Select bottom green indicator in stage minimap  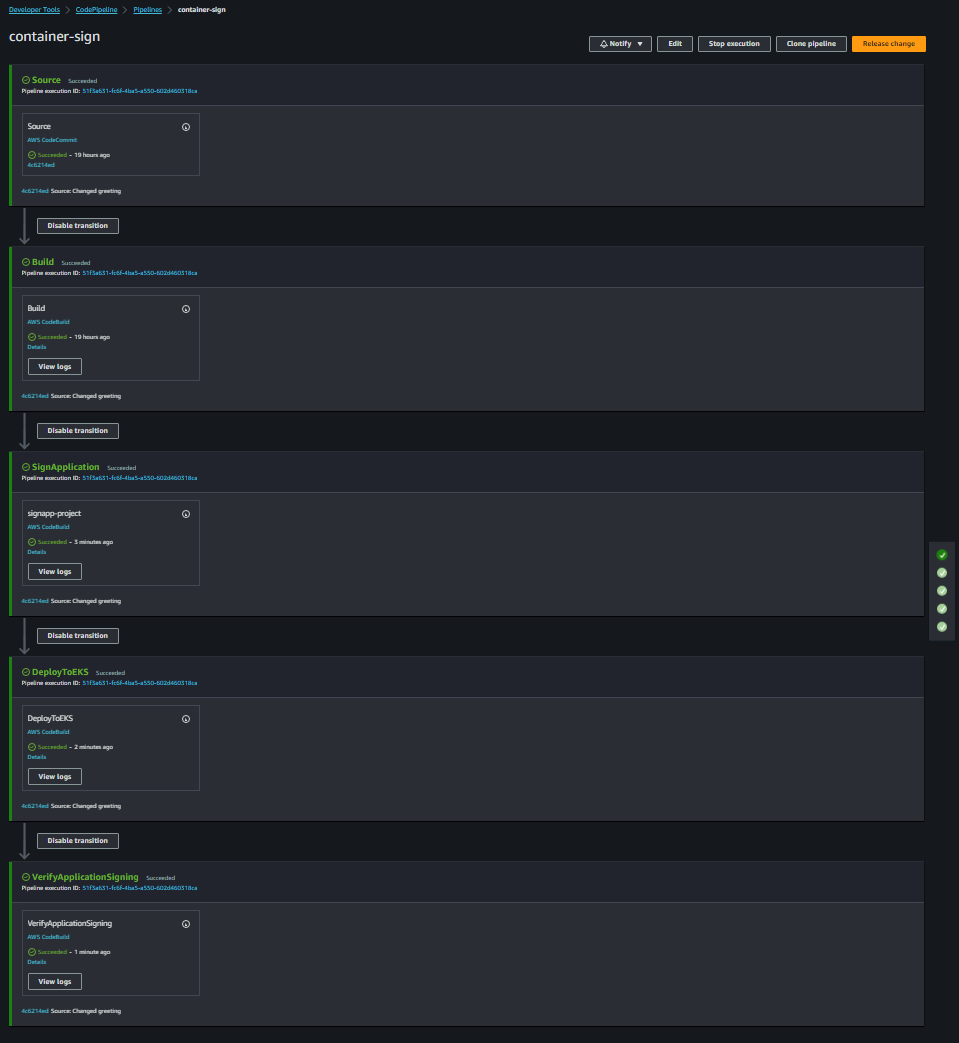(x=940, y=627)
